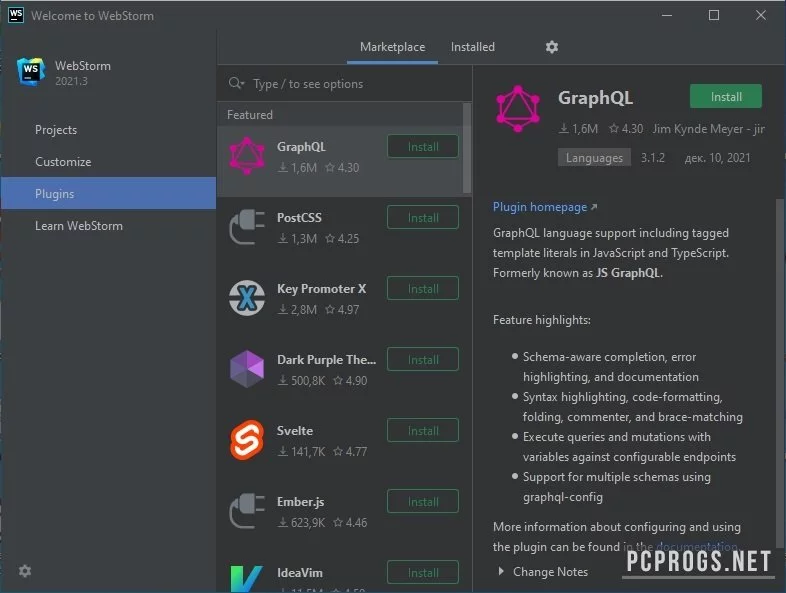786x593 pixels.
Task: Switch to the Installed tab
Action: (472, 47)
